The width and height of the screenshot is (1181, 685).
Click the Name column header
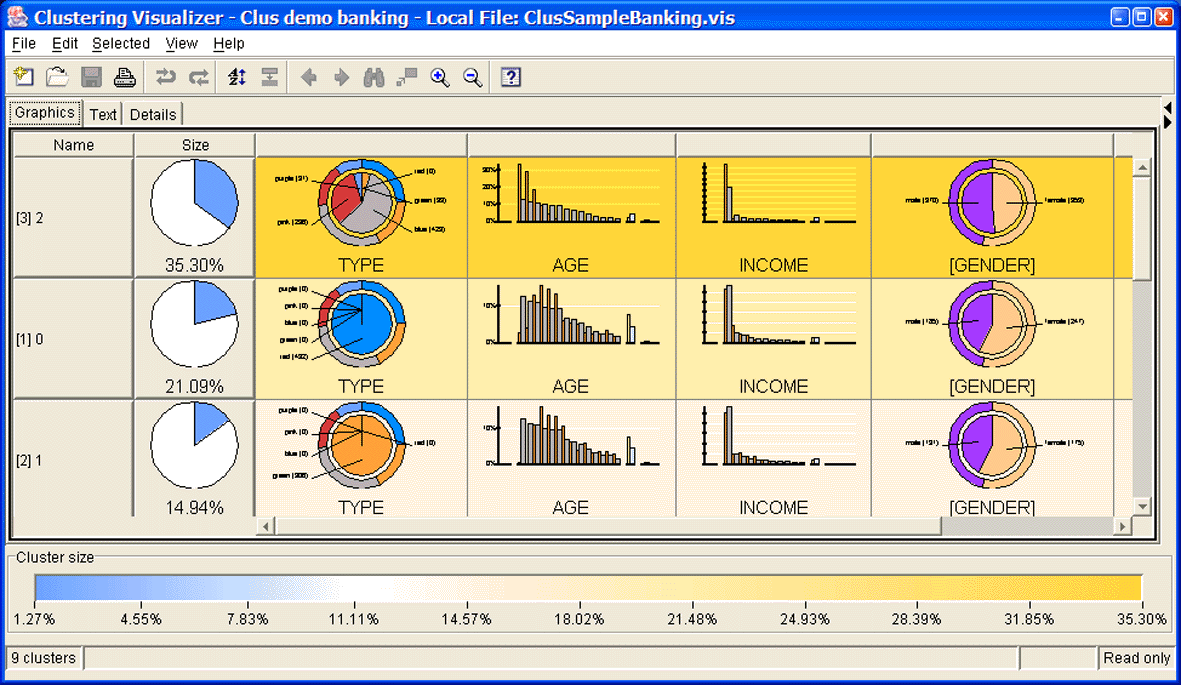coord(73,145)
